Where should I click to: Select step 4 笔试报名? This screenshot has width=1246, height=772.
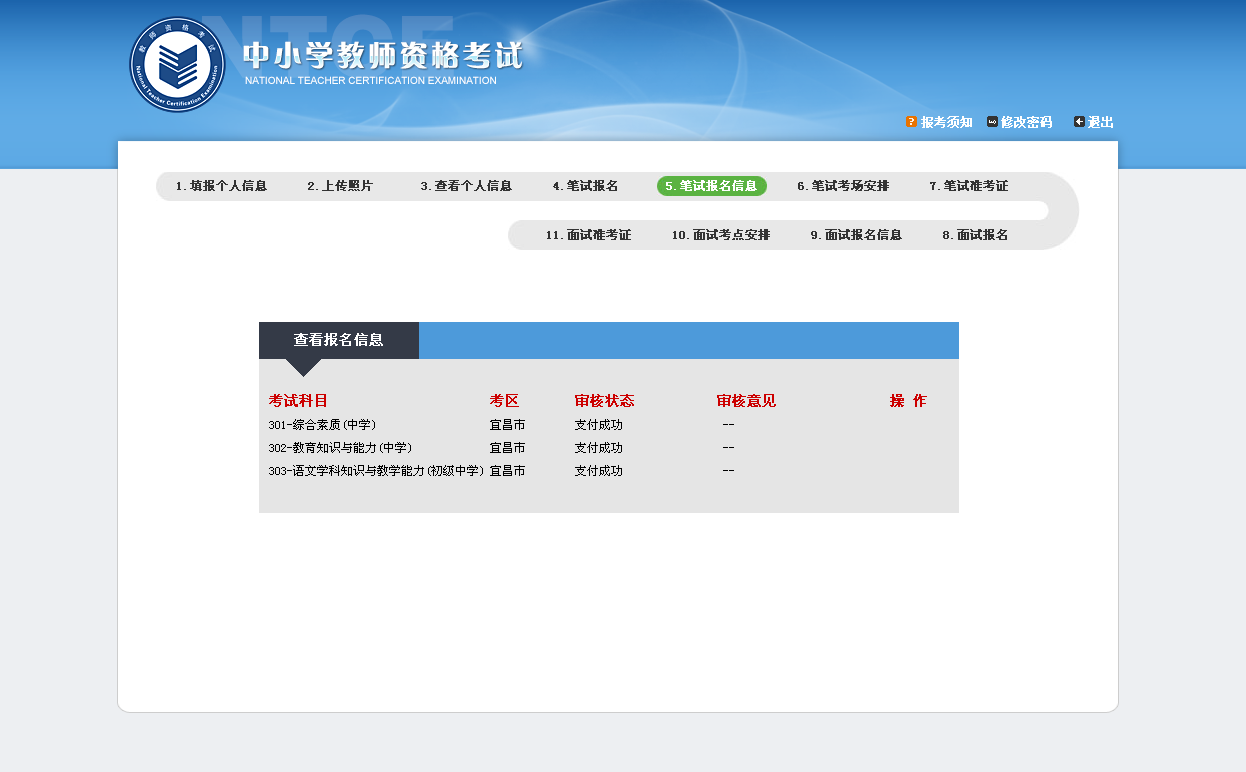pyautogui.click(x=585, y=186)
